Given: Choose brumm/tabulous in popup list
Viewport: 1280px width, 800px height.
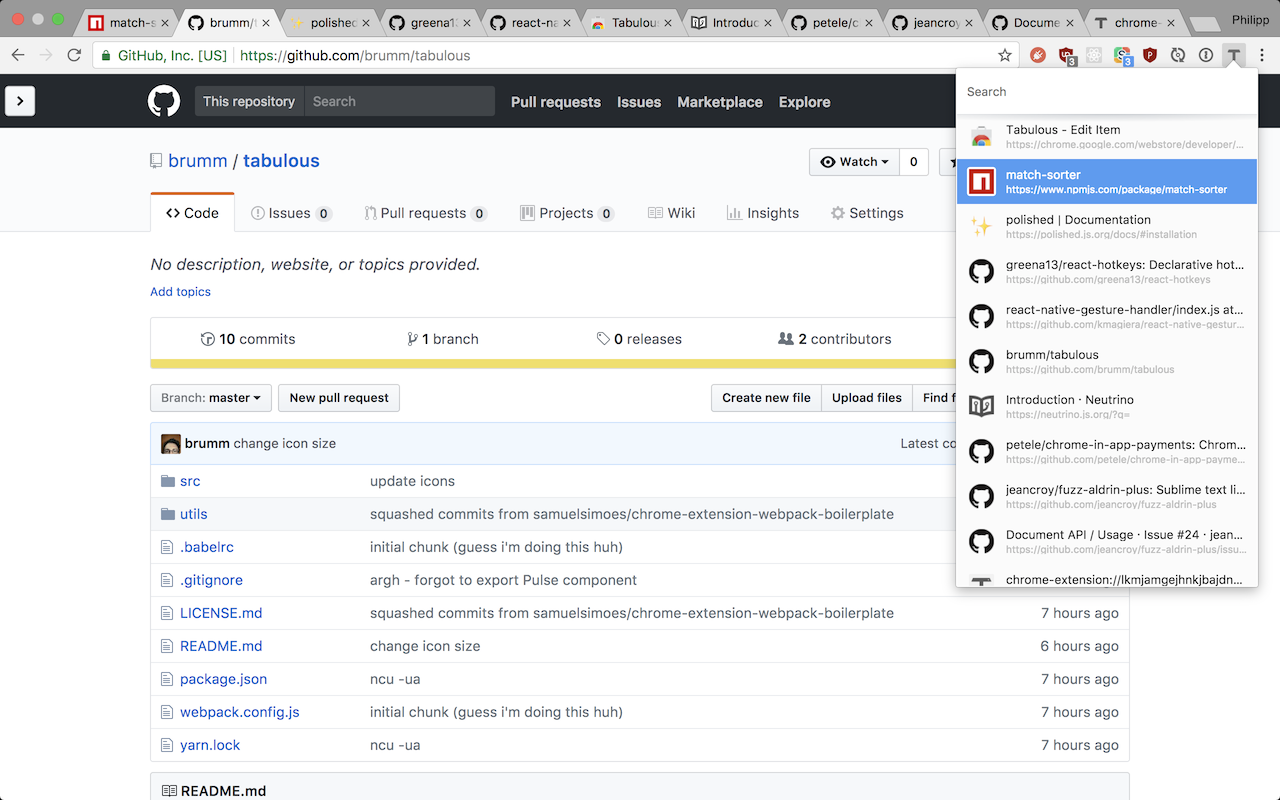Looking at the screenshot, I should 1107,362.
